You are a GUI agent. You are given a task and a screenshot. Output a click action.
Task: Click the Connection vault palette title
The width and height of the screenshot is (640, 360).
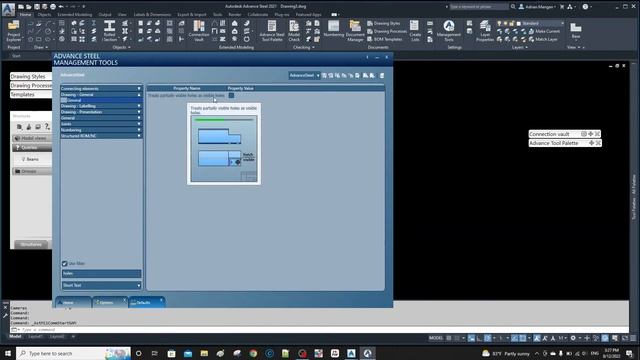click(549, 134)
